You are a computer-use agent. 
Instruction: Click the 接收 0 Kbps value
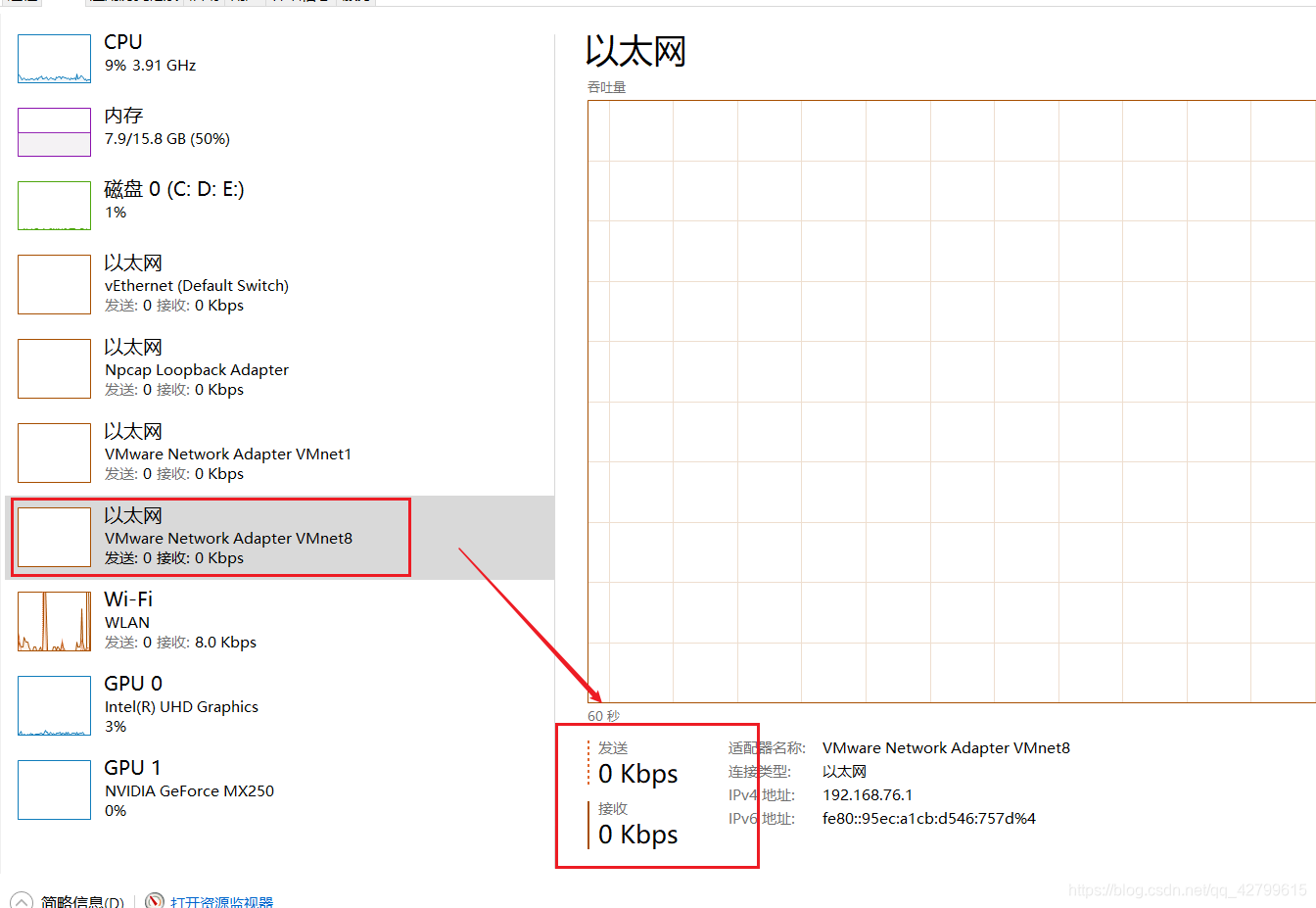point(638,835)
